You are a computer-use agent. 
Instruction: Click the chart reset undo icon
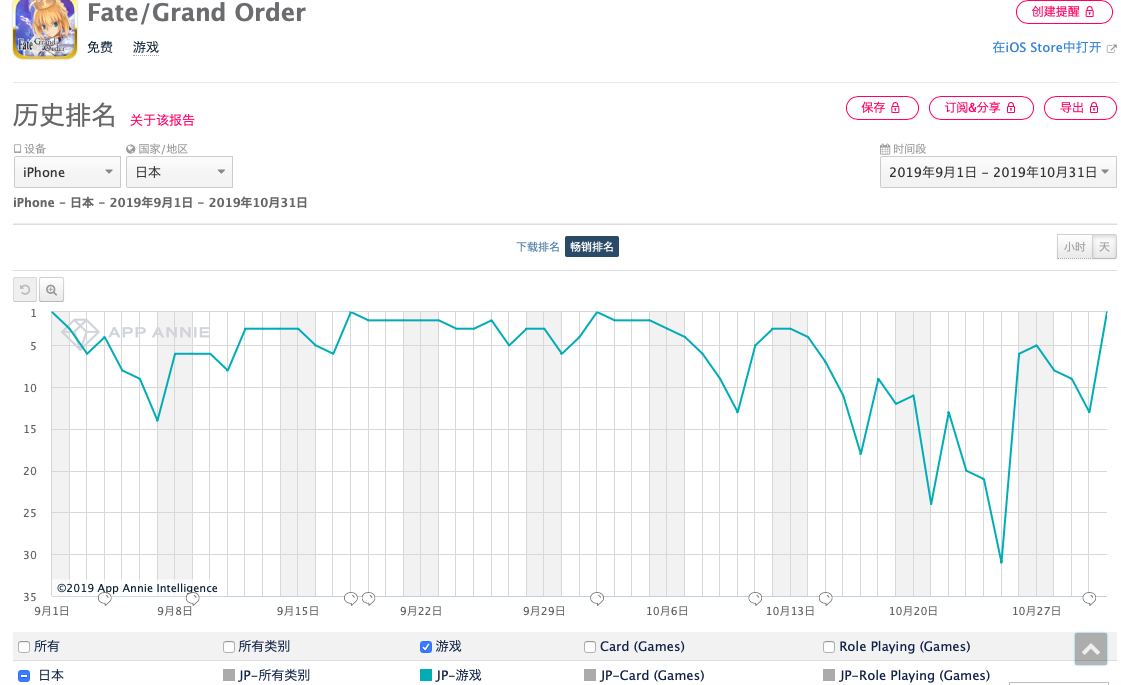[x=26, y=290]
